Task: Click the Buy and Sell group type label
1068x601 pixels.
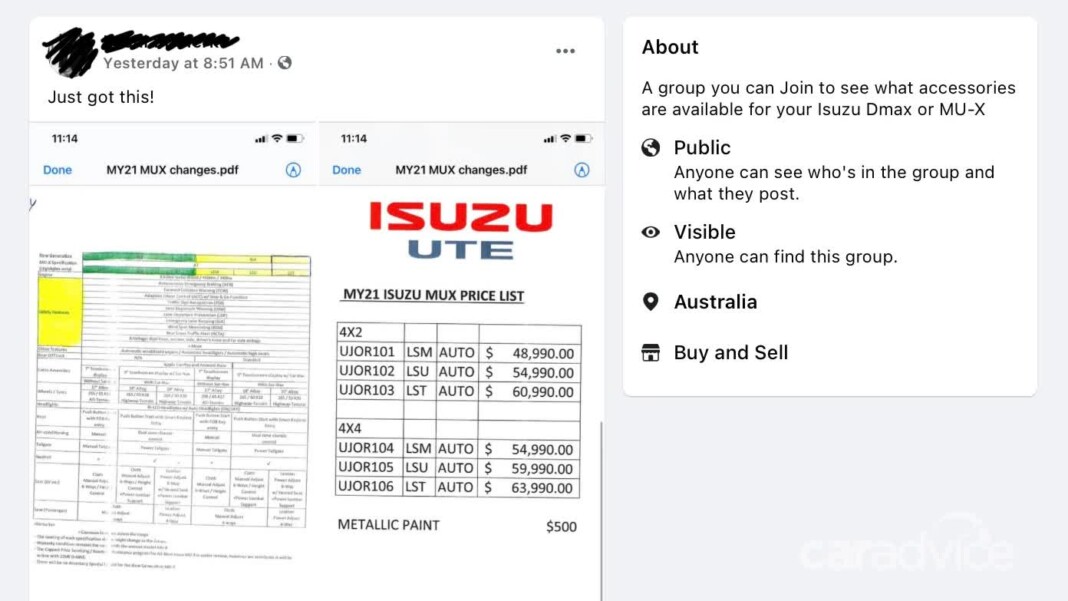Action: pyautogui.click(x=731, y=353)
